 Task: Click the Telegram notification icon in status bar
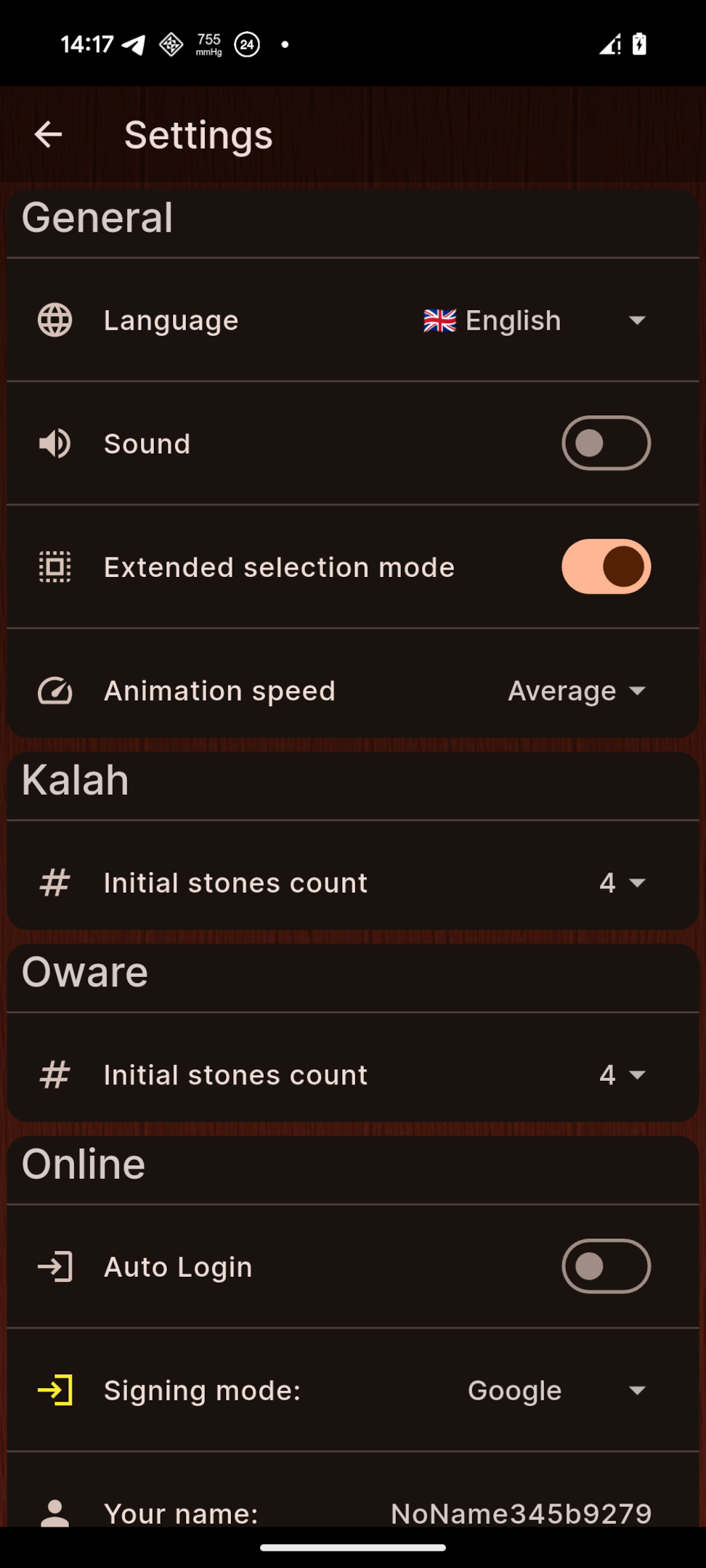pos(133,45)
